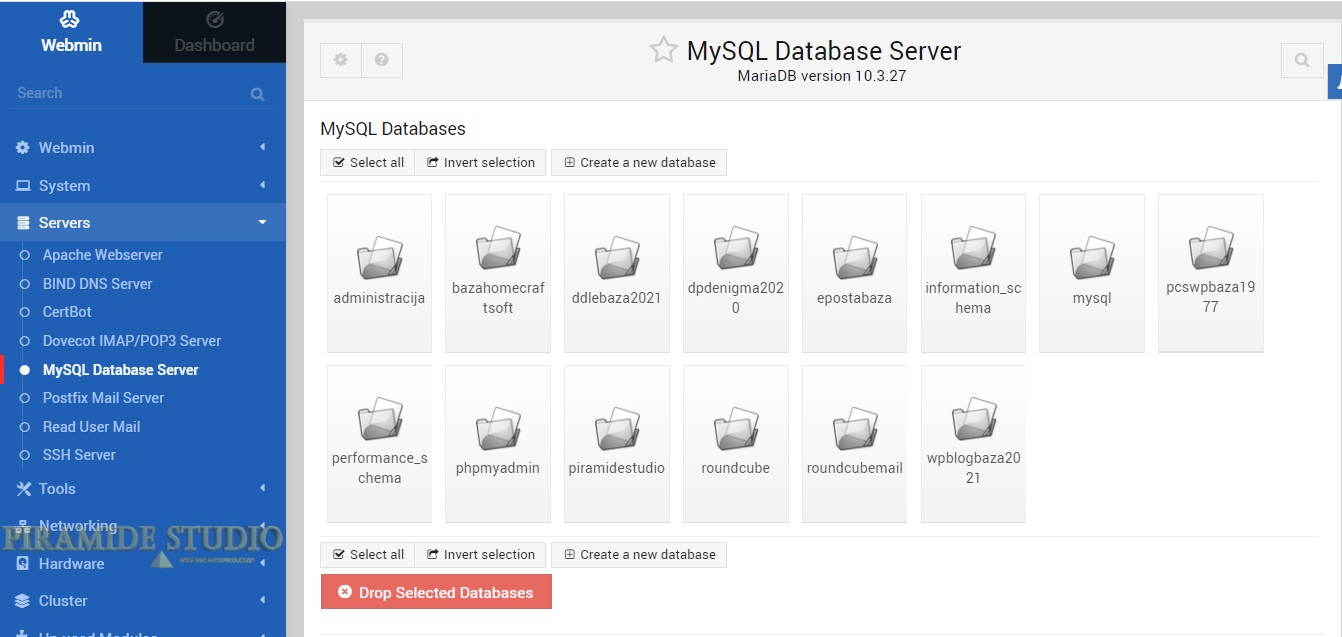Open the performance_schema database folder icon

click(380, 420)
